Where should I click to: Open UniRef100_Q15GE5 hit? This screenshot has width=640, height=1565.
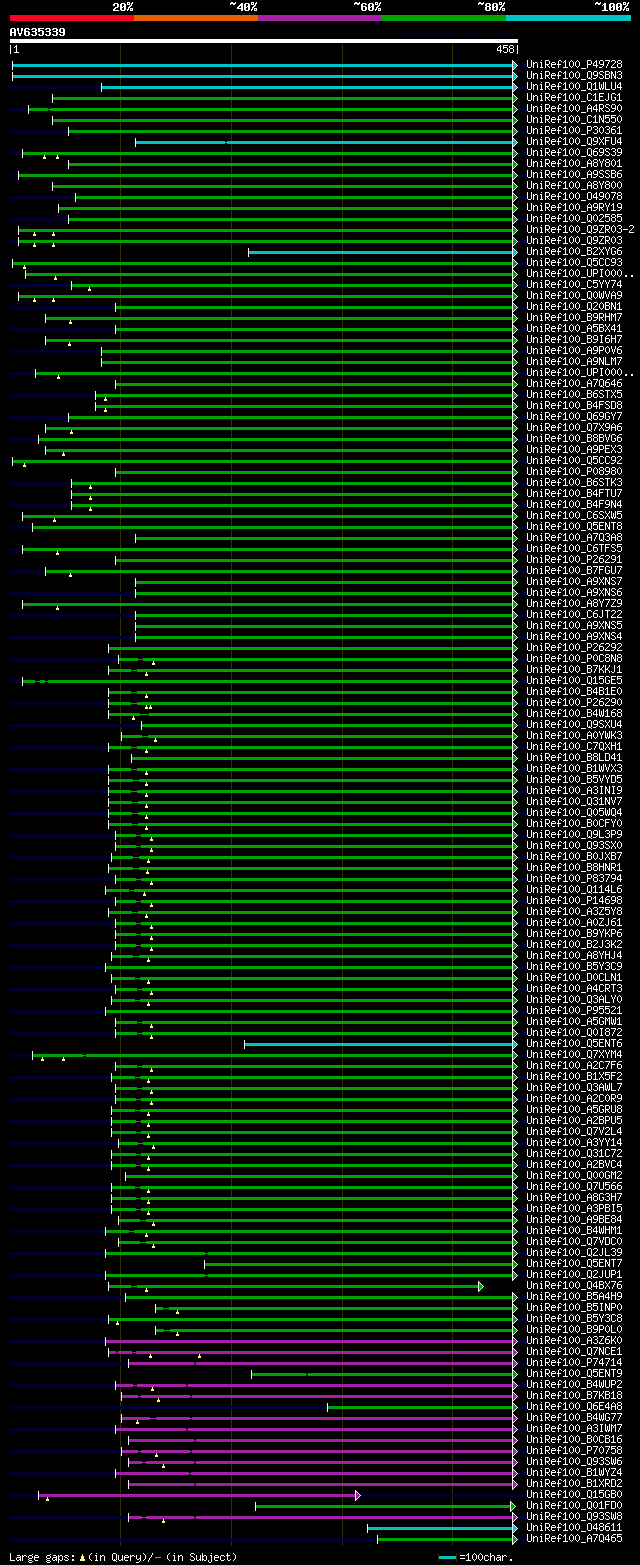pos(574,680)
